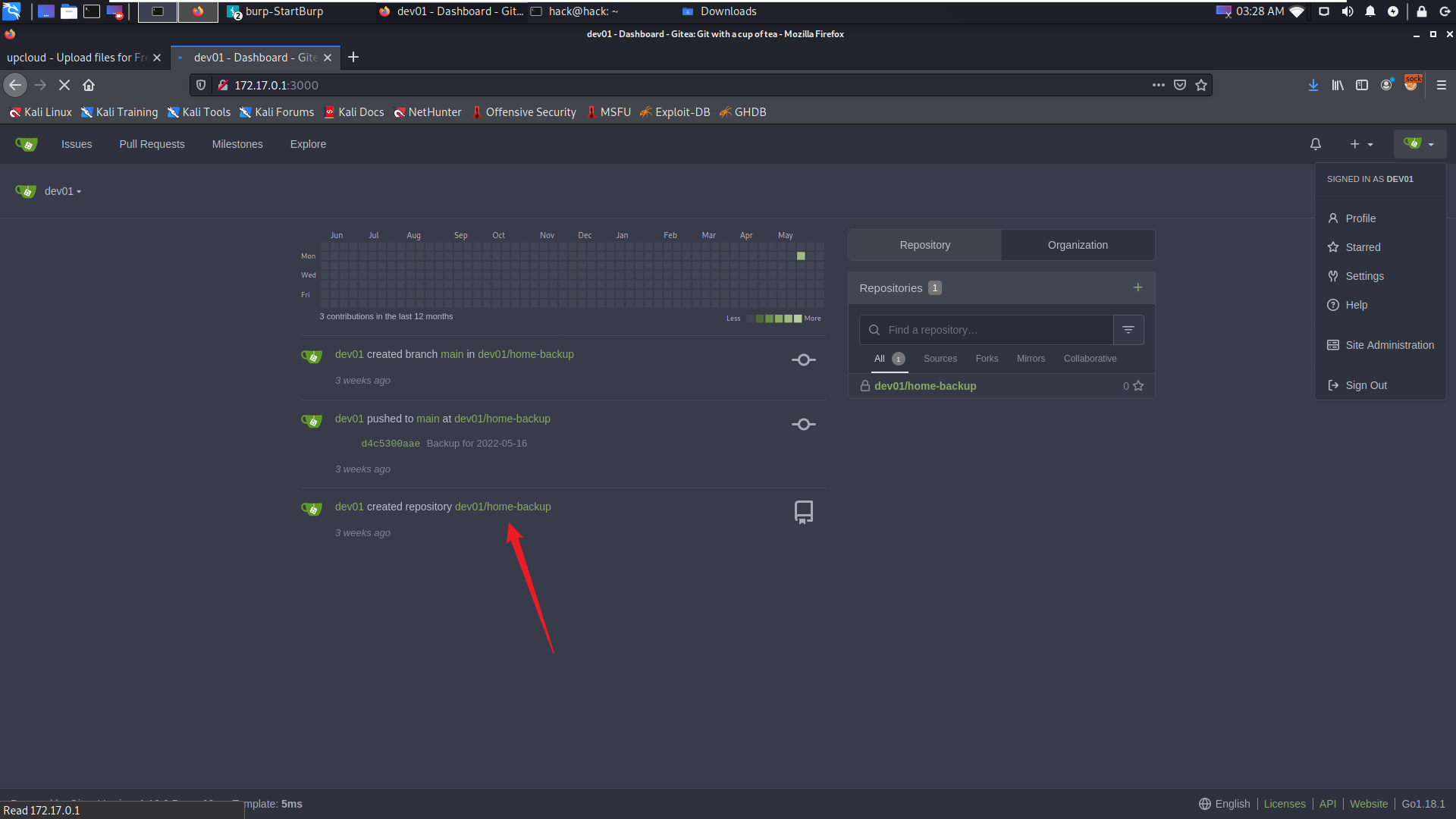Select the Collaborative filter

pyautogui.click(x=1090, y=359)
